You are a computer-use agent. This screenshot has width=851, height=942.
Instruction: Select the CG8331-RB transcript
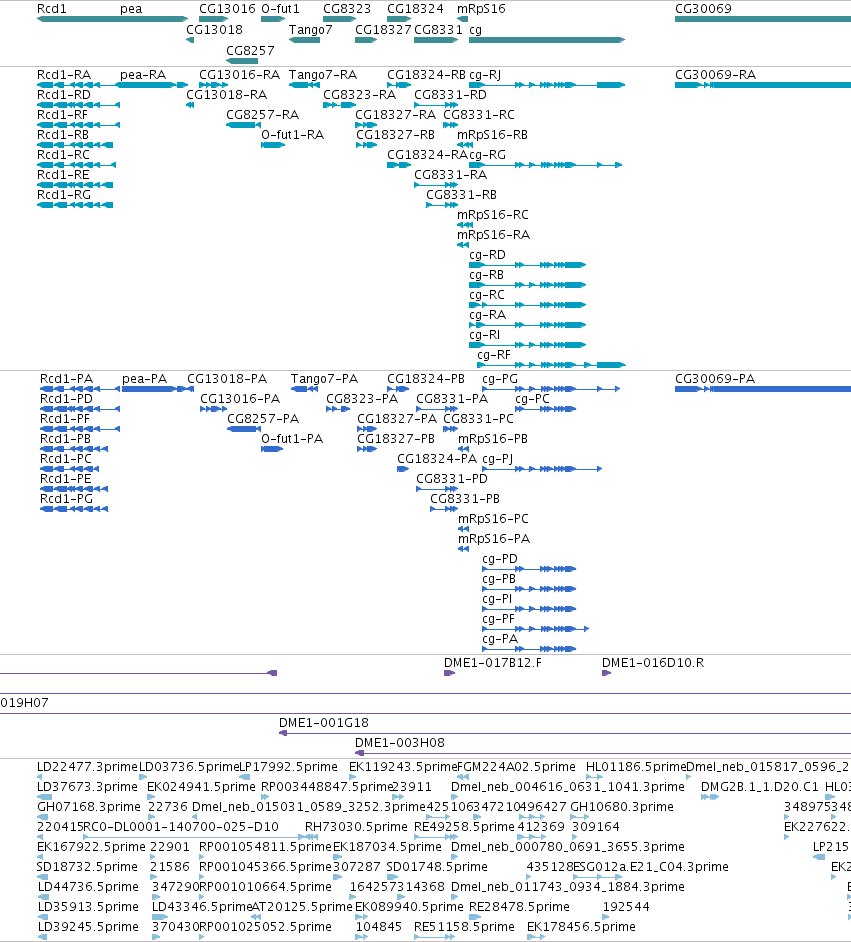tap(462, 195)
